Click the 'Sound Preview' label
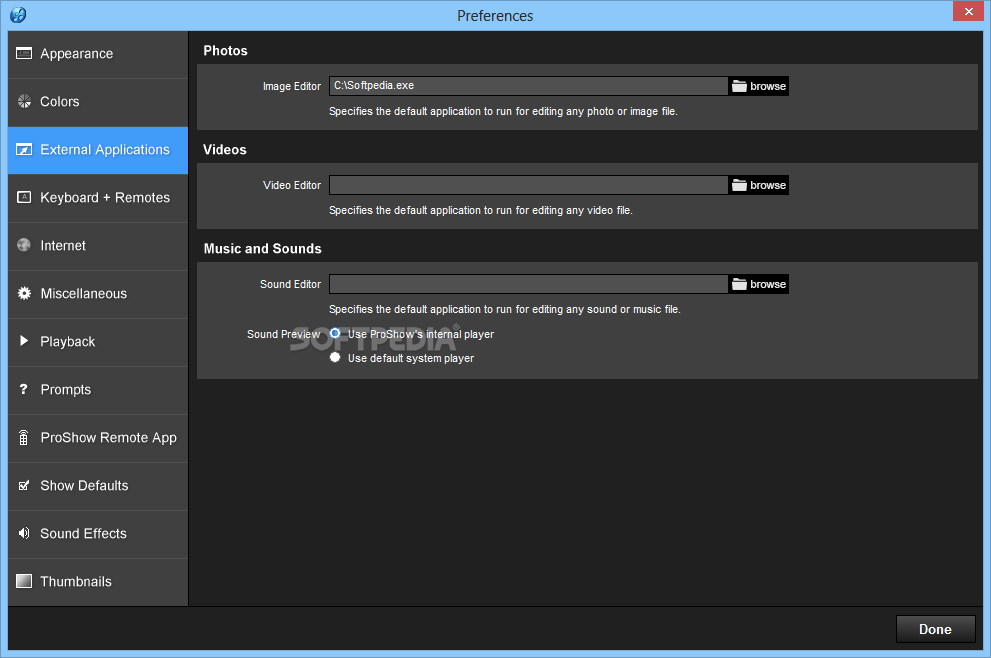This screenshot has width=991, height=658. (x=283, y=334)
